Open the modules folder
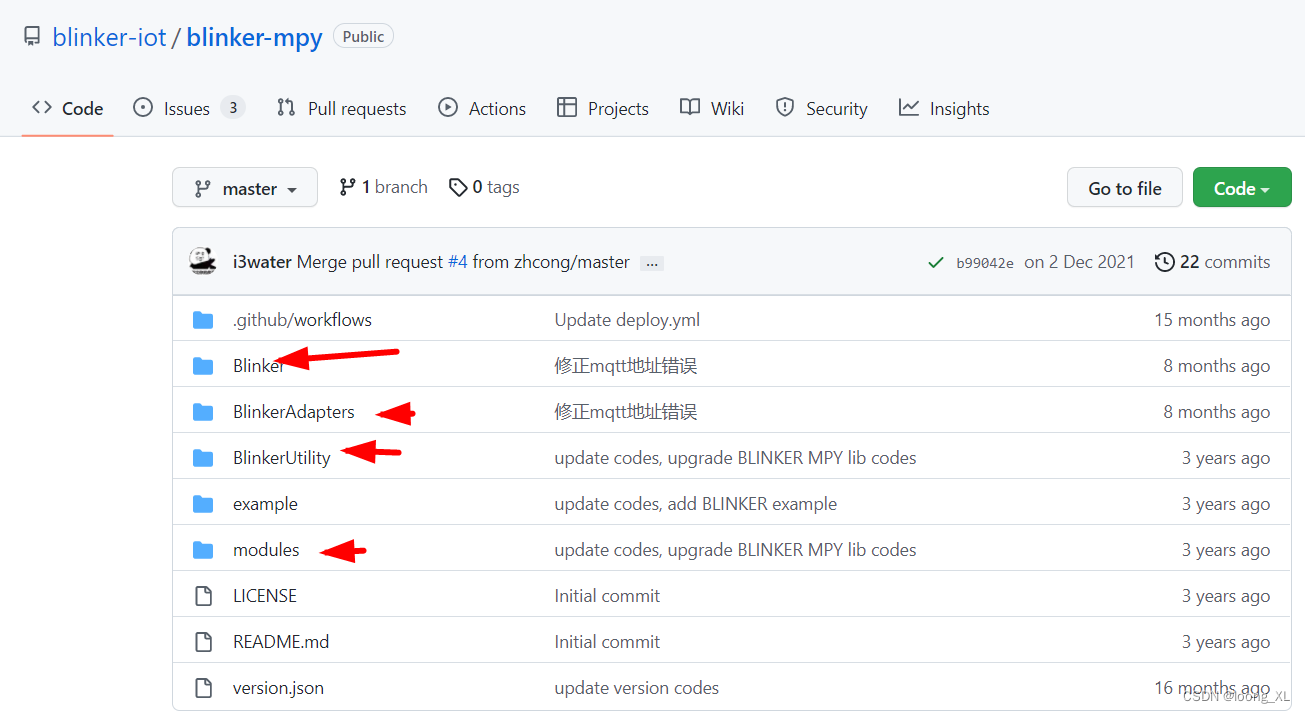This screenshot has width=1305, height=713. pyautogui.click(x=266, y=550)
